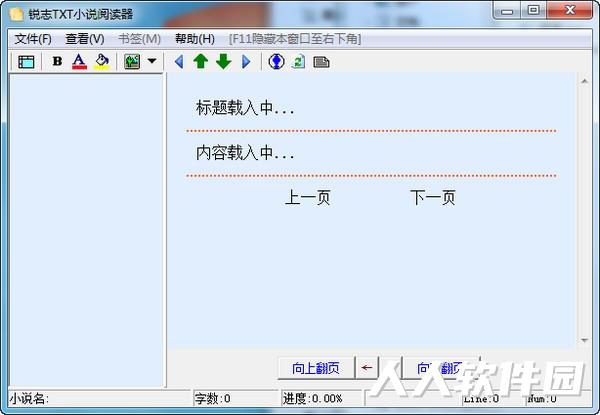Click the 标题载入中... text
The width and height of the screenshot is (600, 415).
click(x=245, y=108)
